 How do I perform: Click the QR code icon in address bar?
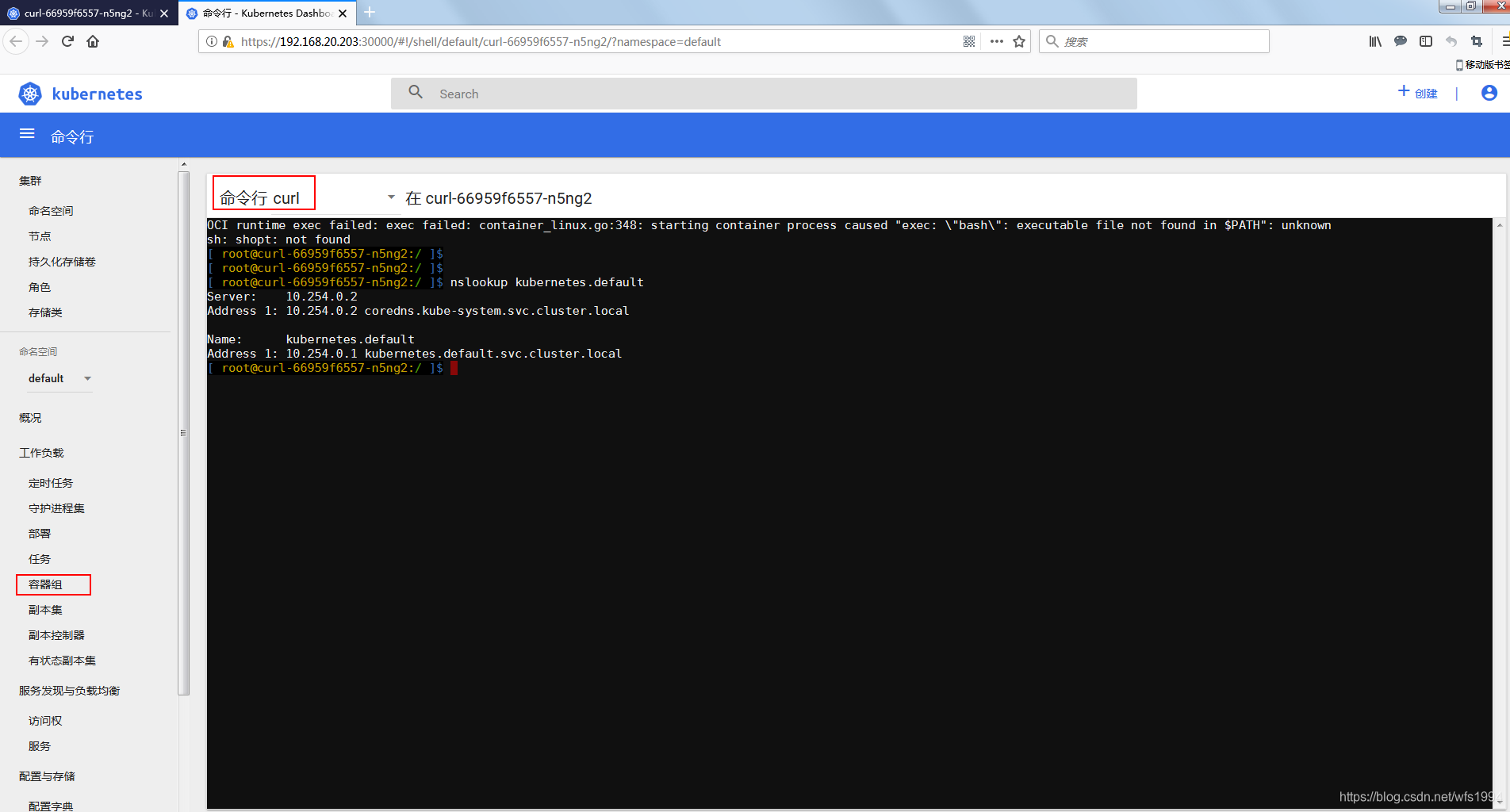pyautogui.click(x=969, y=41)
